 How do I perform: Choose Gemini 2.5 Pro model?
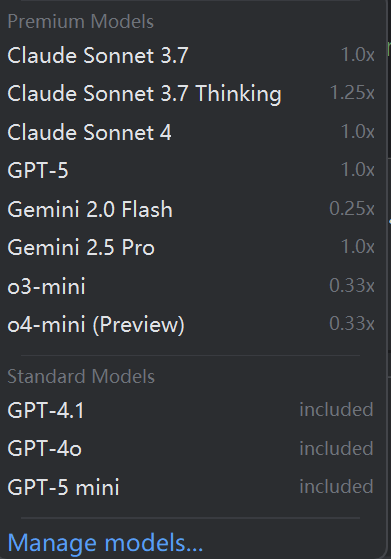(192, 247)
